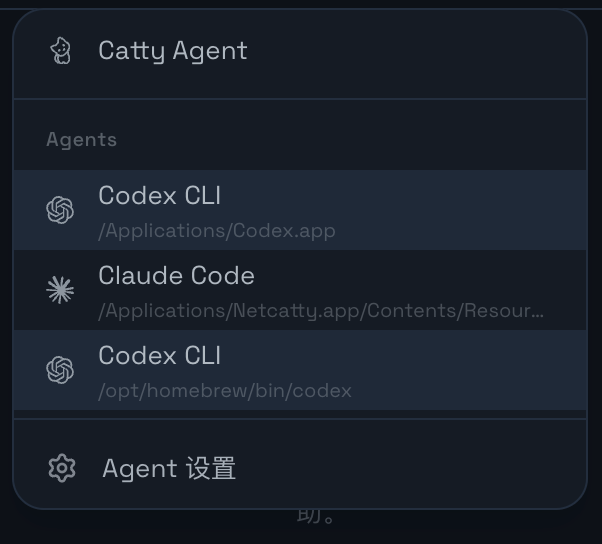Click the OpenAI logo beside /Applications/Codex.app
Viewport: 602px width, 544px height.
60,210
